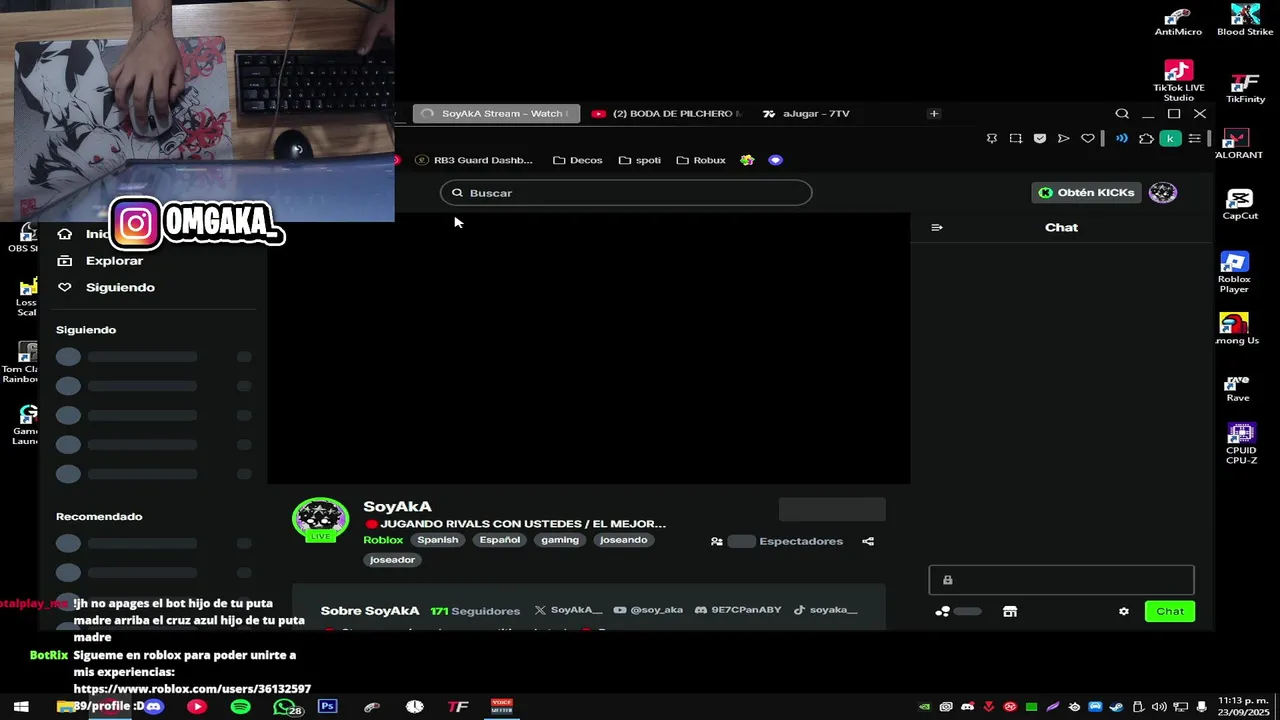The height and width of the screenshot is (720, 1280).
Task: Open Blood Strike desktop shortcut
Action: point(1245,21)
